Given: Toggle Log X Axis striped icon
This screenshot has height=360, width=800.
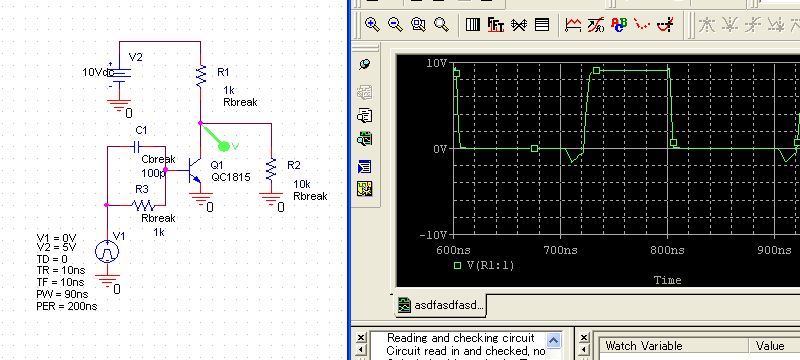Looking at the screenshot, I should [472, 24].
